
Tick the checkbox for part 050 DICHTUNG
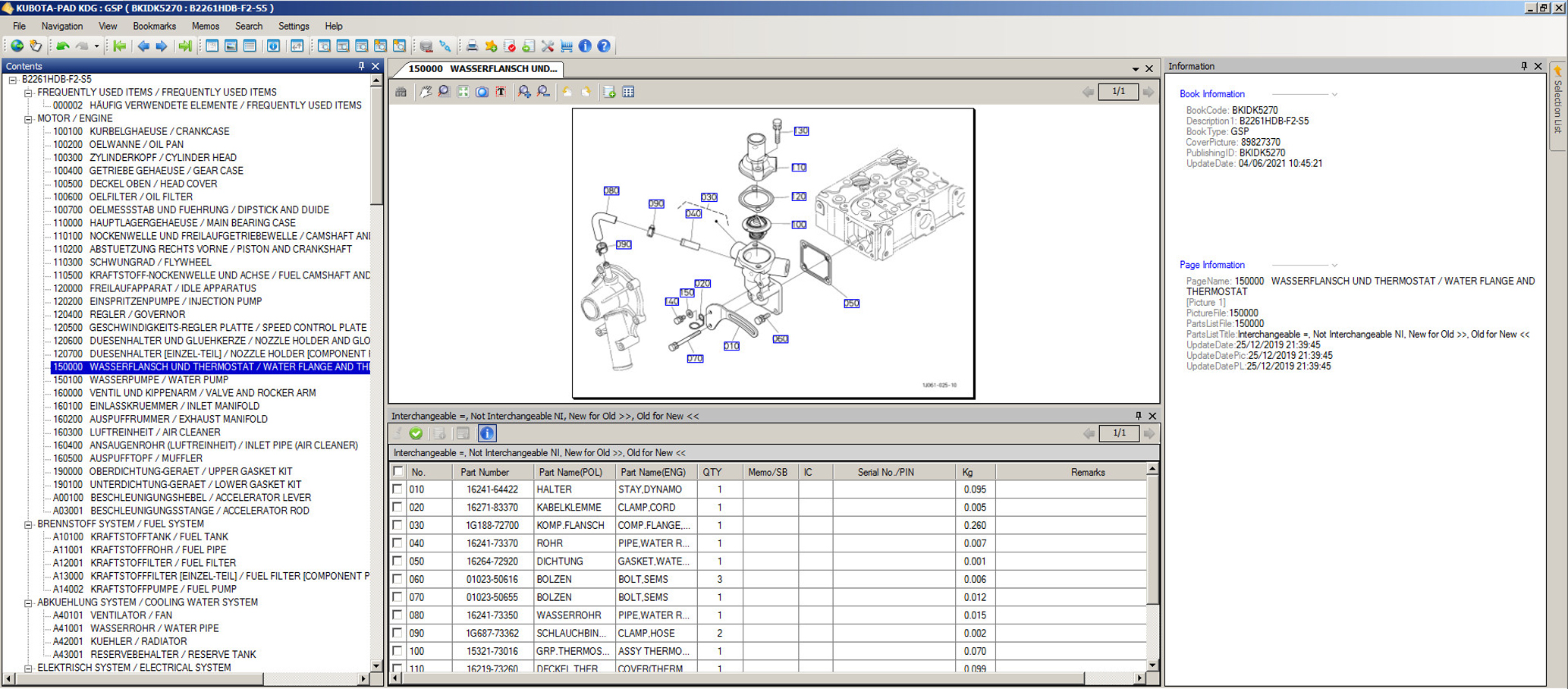click(398, 562)
